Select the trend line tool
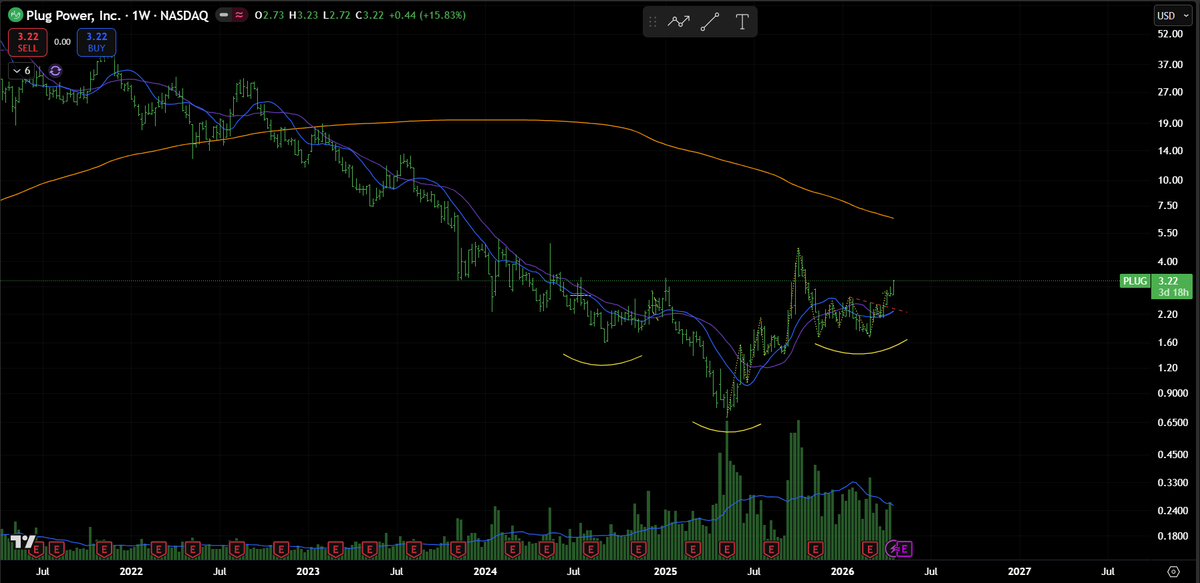 [x=711, y=21]
